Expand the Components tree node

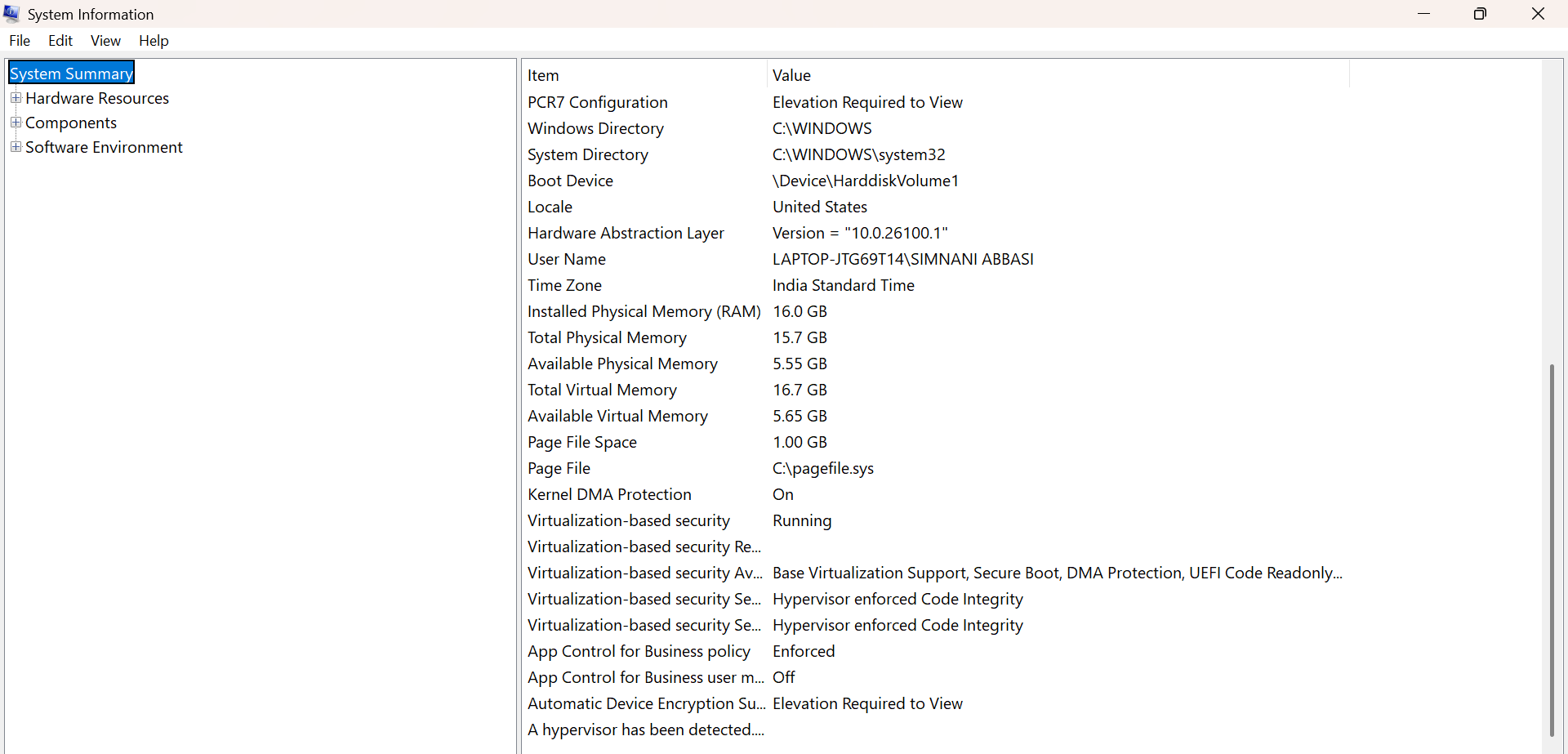pos(16,122)
